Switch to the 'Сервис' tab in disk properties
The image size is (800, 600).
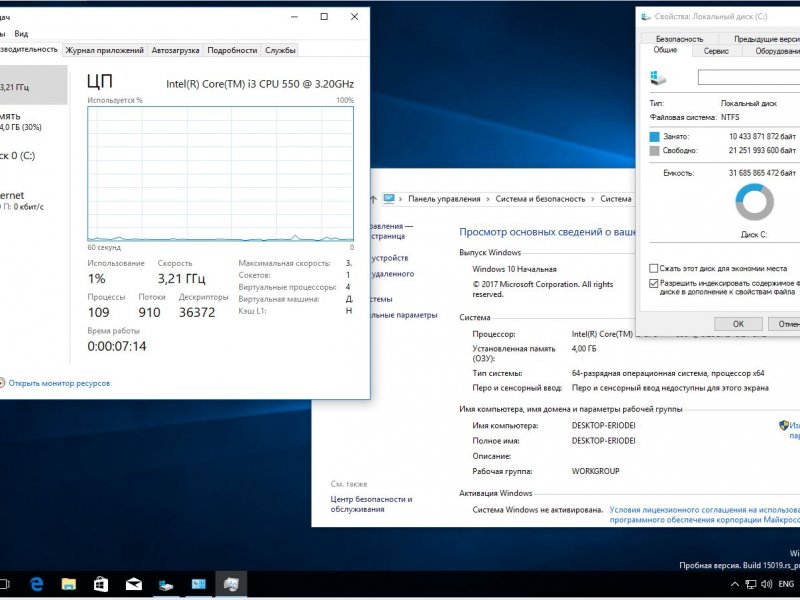[716, 51]
